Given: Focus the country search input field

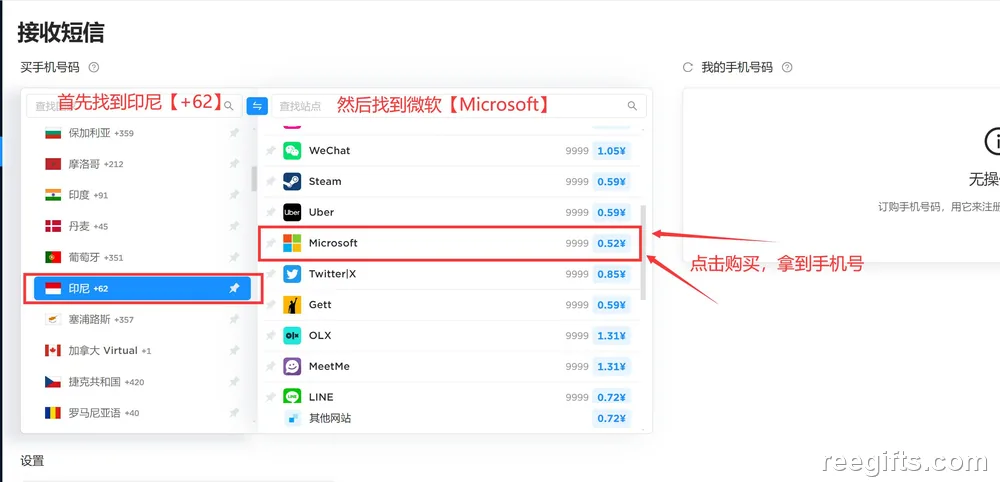Looking at the screenshot, I should coord(134,106).
